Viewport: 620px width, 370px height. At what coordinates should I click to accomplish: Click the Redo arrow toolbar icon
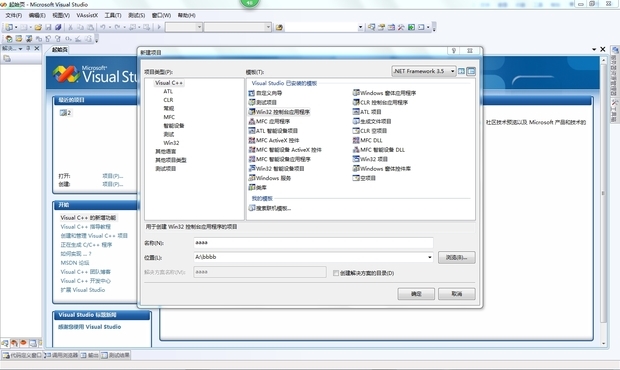(117, 27)
